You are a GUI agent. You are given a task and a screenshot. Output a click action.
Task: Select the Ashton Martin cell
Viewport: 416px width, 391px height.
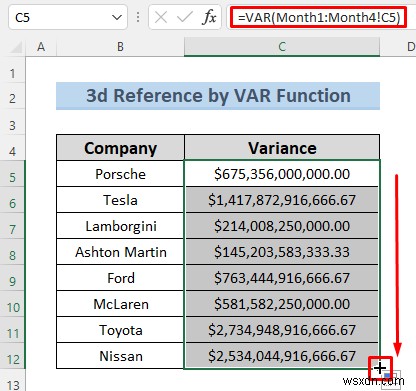[x=120, y=252]
